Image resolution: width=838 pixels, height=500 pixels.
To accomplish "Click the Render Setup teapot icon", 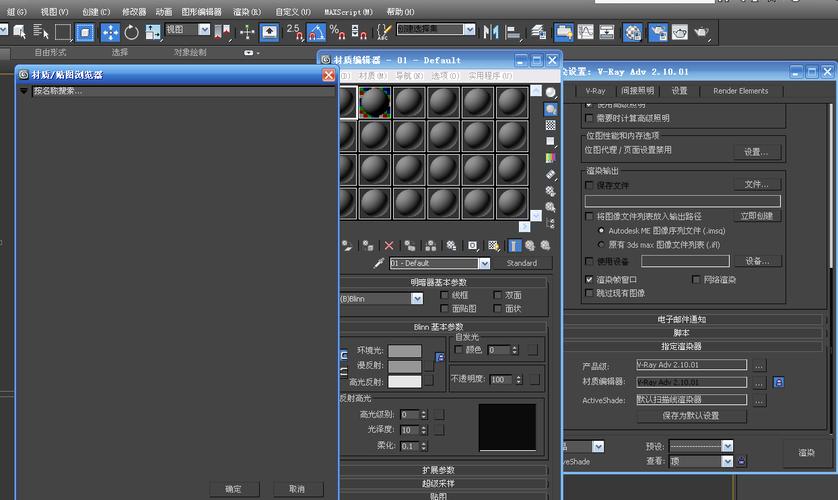I will [x=658, y=33].
